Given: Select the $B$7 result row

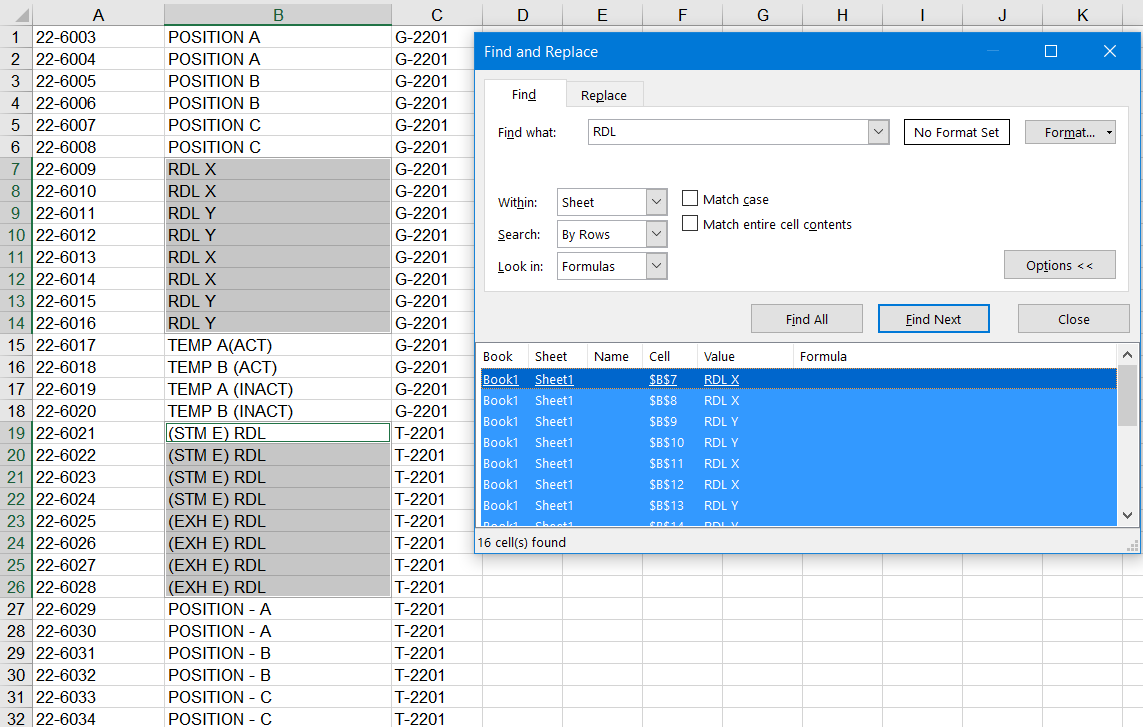Looking at the screenshot, I should click(798, 379).
